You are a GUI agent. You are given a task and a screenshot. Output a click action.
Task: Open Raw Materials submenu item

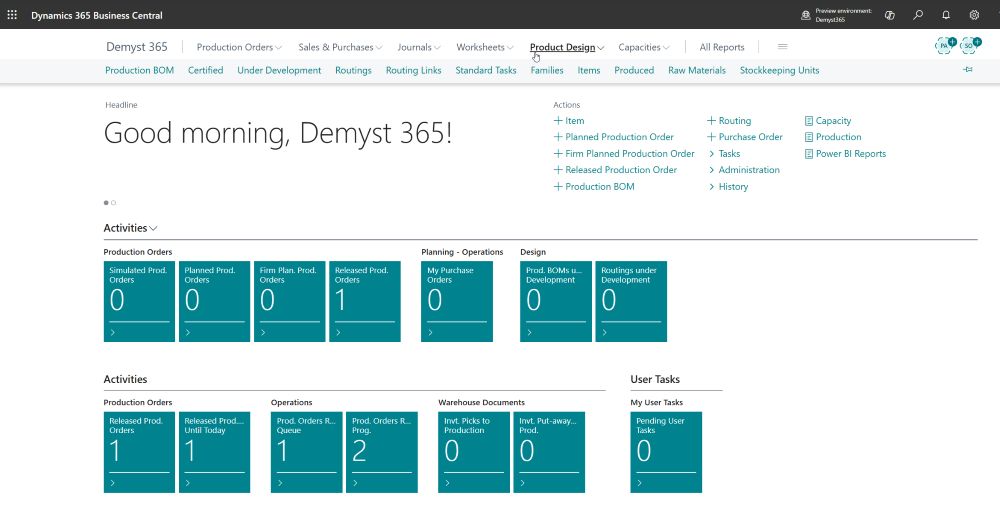point(697,70)
